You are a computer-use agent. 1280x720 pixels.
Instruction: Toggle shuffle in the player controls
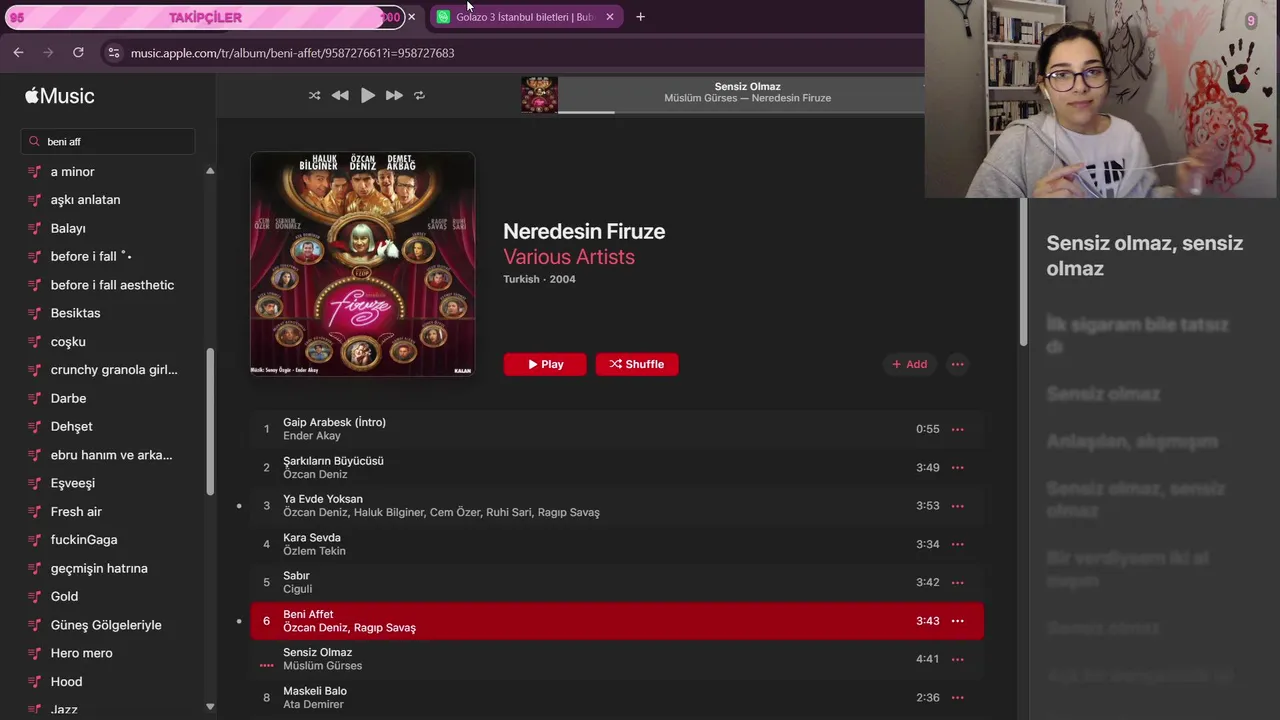[x=314, y=95]
